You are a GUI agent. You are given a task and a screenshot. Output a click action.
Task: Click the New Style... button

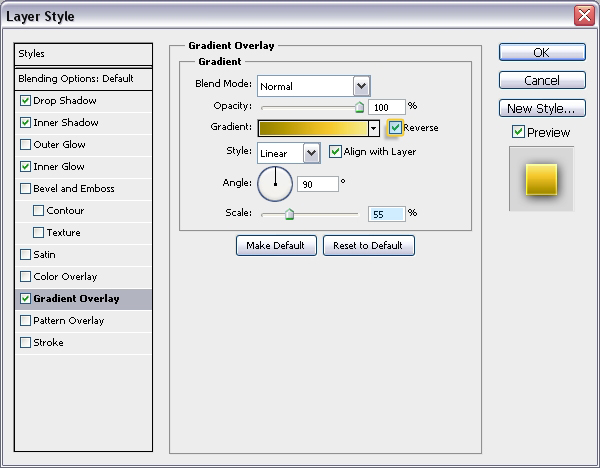click(x=541, y=108)
